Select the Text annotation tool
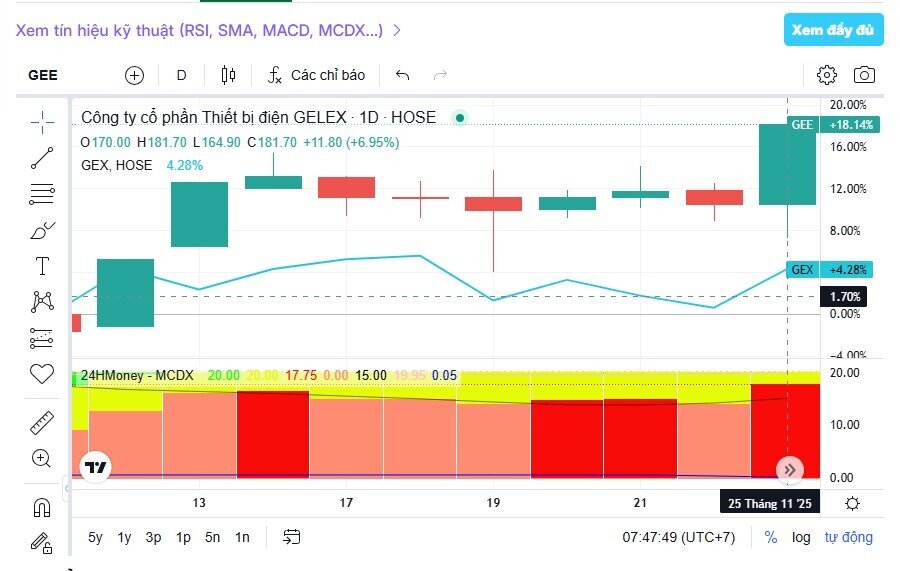The image size is (900, 571). pos(42,266)
